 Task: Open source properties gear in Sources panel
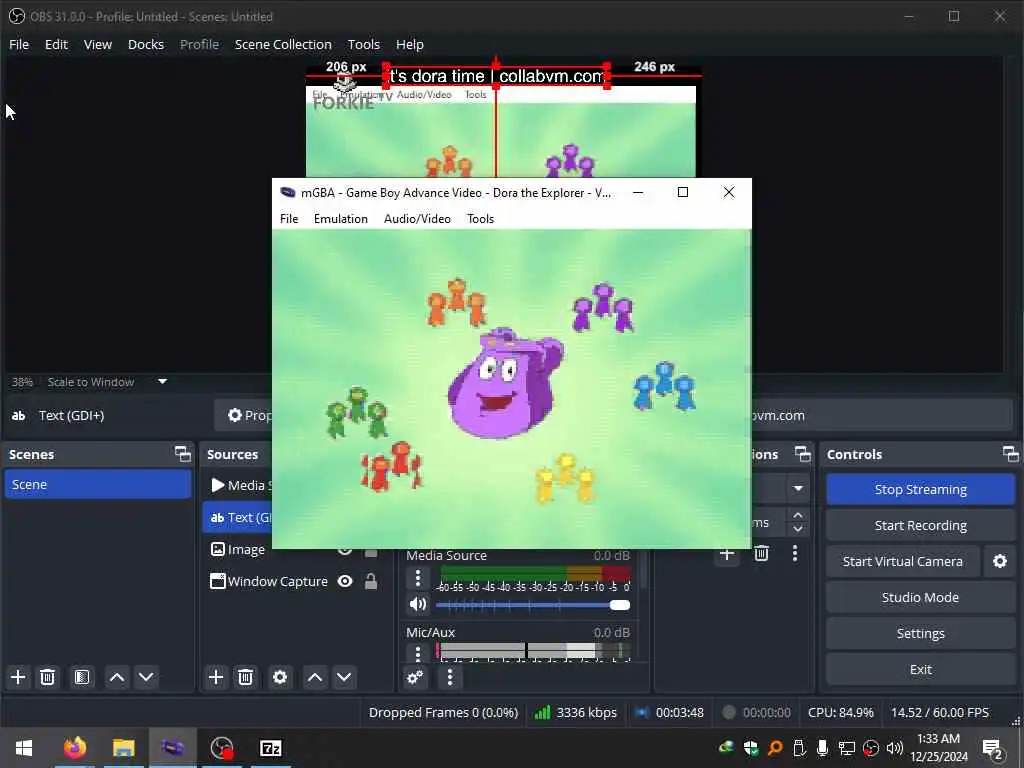(x=280, y=677)
